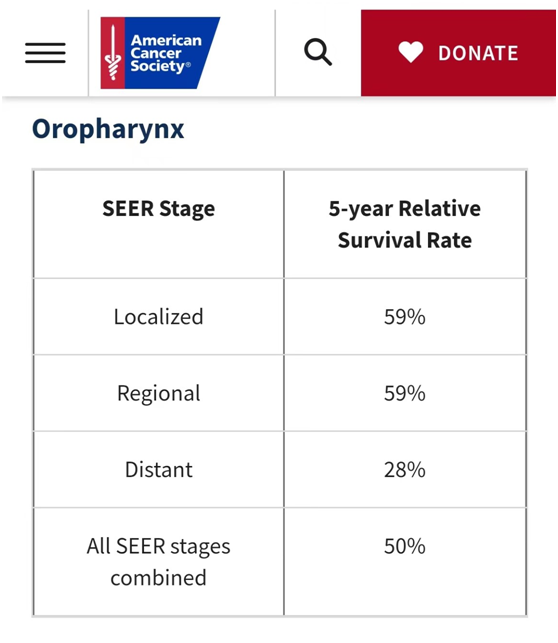Image resolution: width=558 pixels, height=643 pixels.
Task: Select the Localized stage cell
Action: pos(159,317)
